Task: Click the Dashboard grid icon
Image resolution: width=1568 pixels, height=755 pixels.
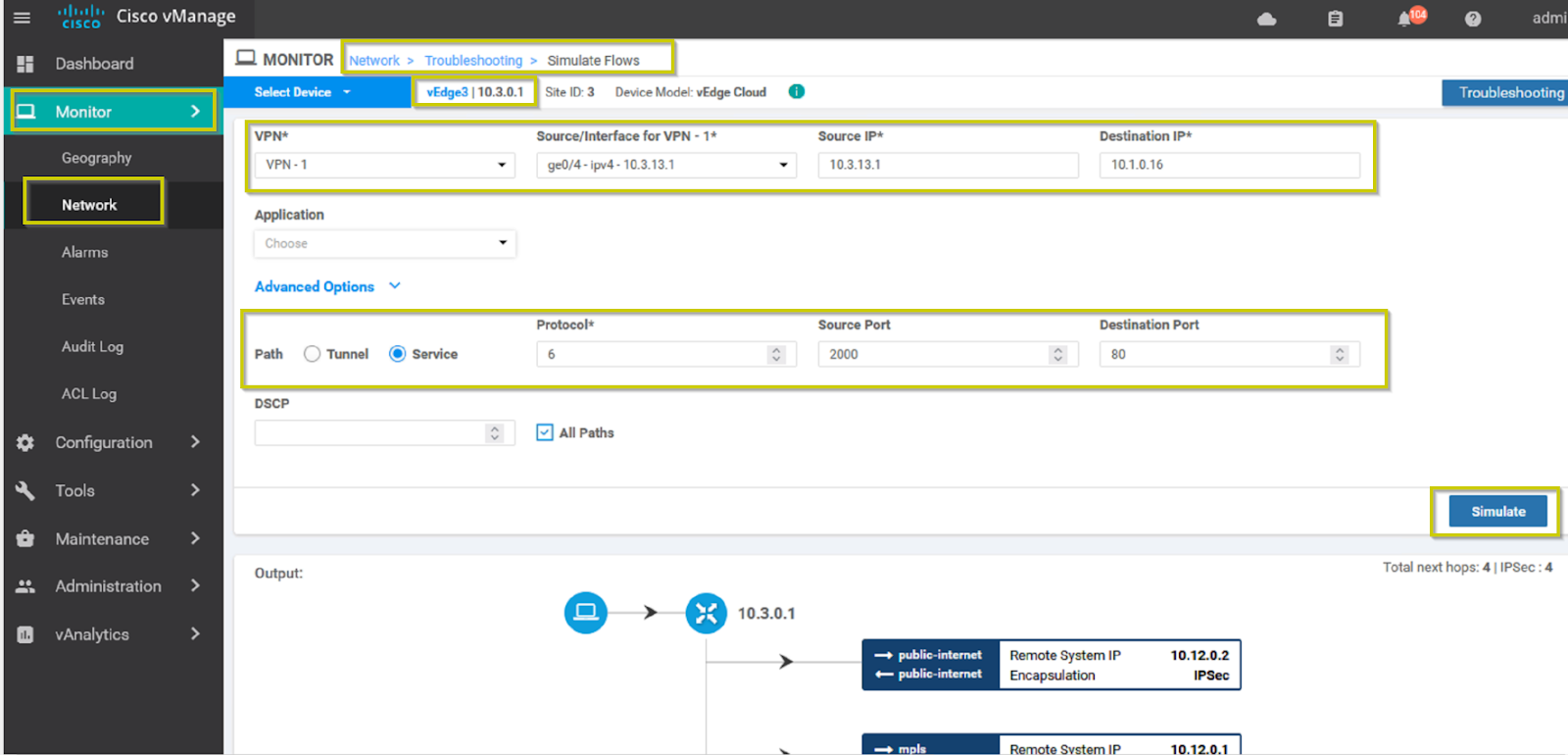Action: pyautogui.click(x=25, y=64)
